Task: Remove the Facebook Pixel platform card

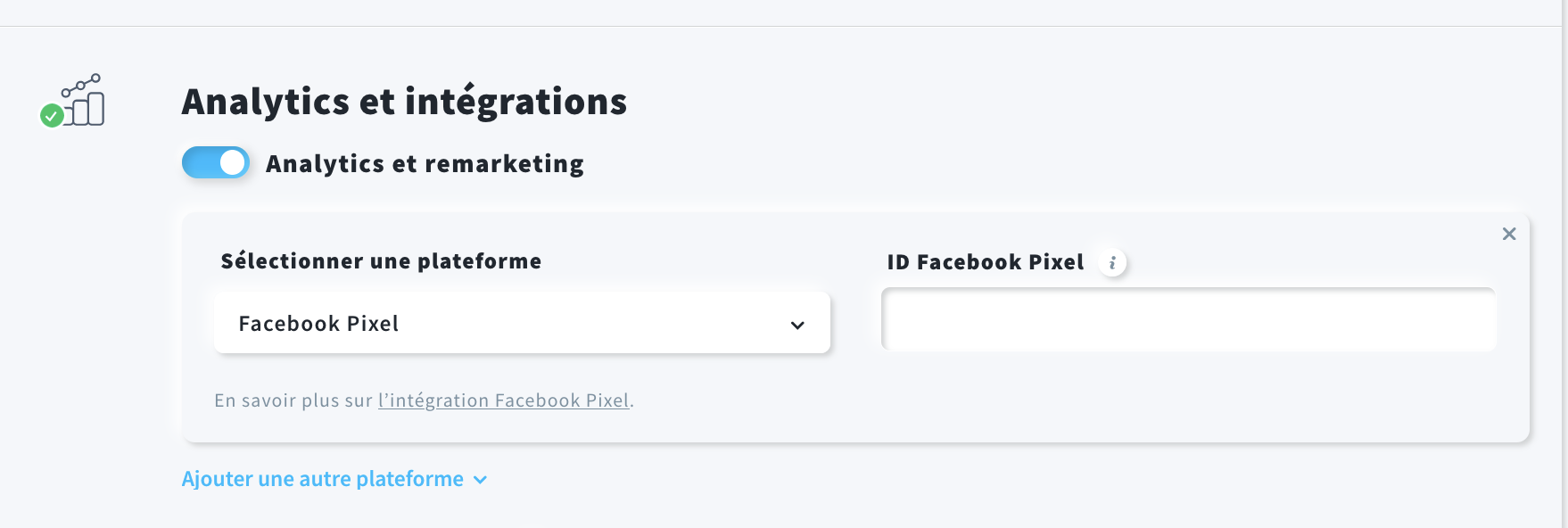Action: pos(1509,234)
